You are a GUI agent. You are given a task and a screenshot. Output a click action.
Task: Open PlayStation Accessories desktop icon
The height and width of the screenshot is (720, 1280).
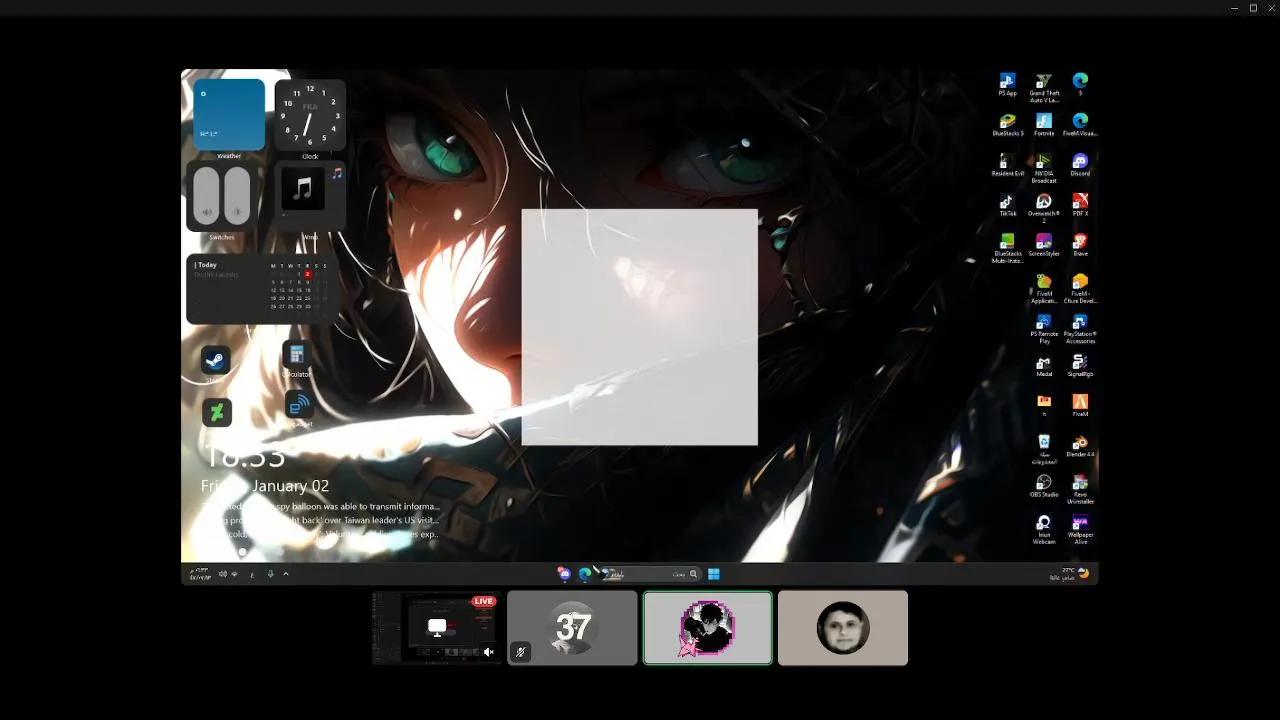1080,329
